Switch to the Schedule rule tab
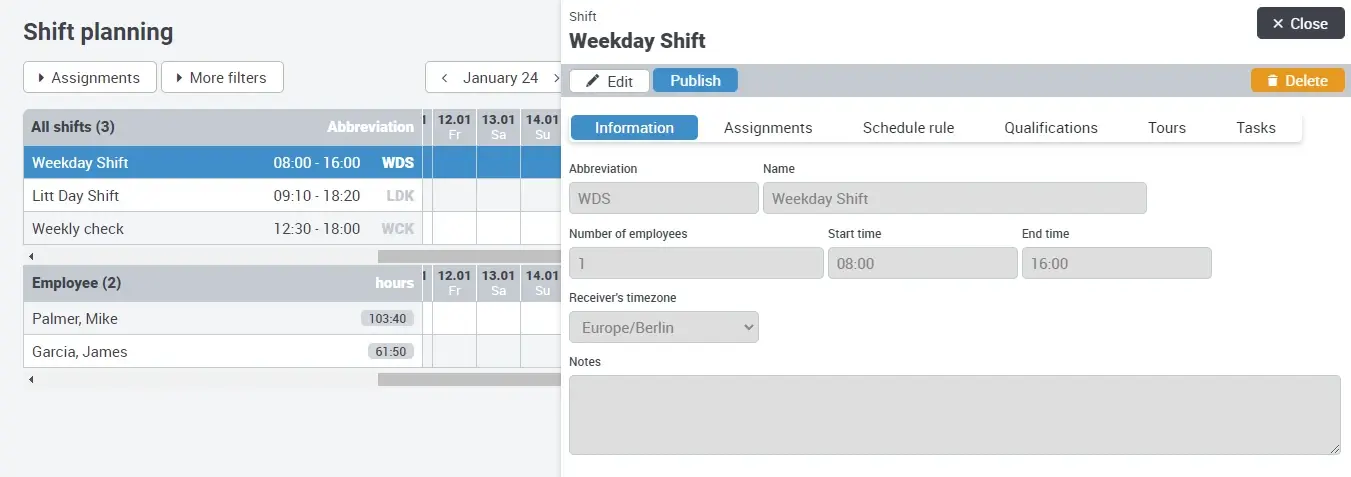Image resolution: width=1351 pixels, height=477 pixels. click(908, 128)
